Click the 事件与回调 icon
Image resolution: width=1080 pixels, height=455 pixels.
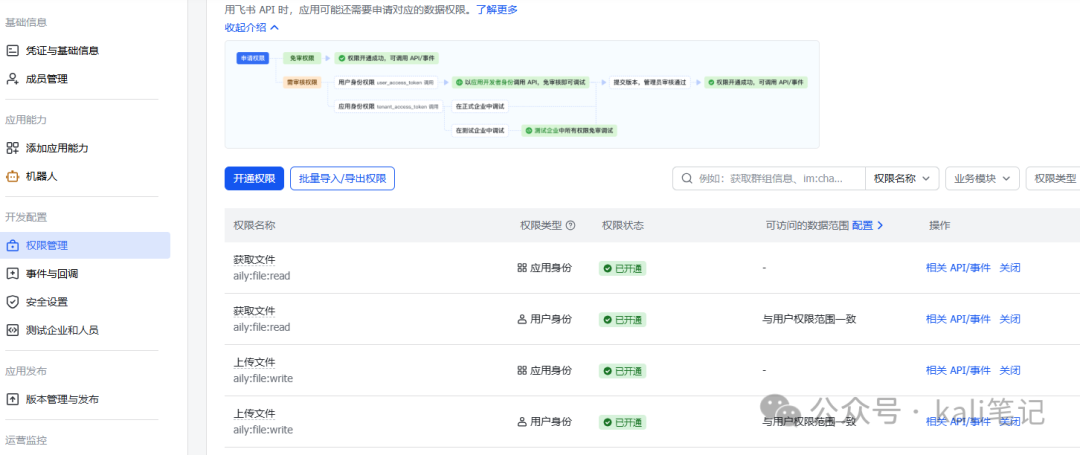(12, 273)
